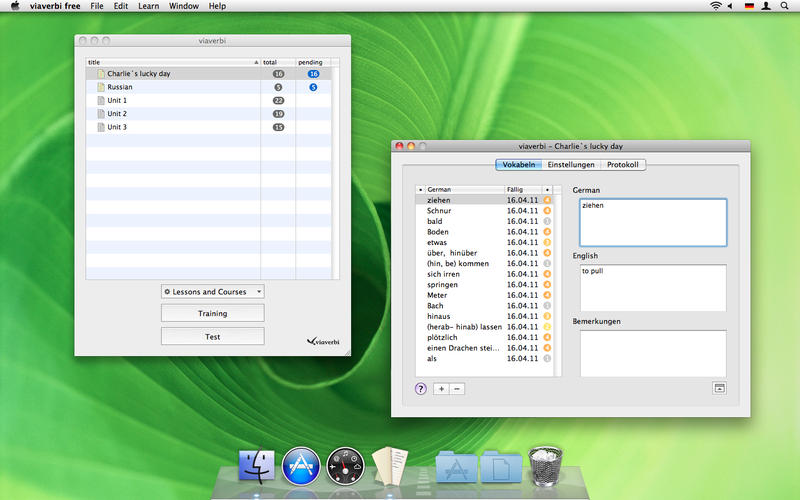Click the purple help question-mark icon
The width and height of the screenshot is (800, 500).
click(x=420, y=389)
